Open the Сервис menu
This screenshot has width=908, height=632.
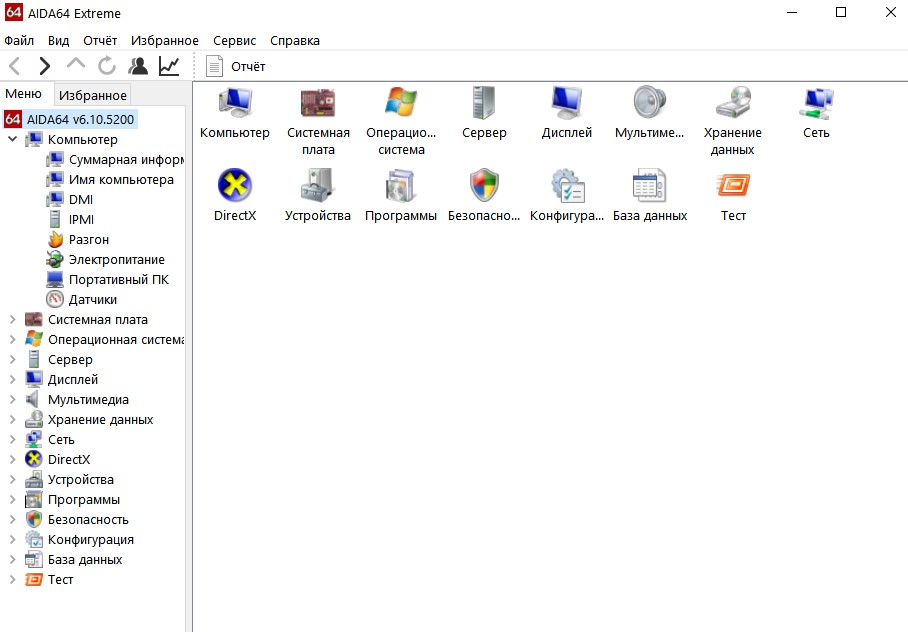[x=234, y=40]
